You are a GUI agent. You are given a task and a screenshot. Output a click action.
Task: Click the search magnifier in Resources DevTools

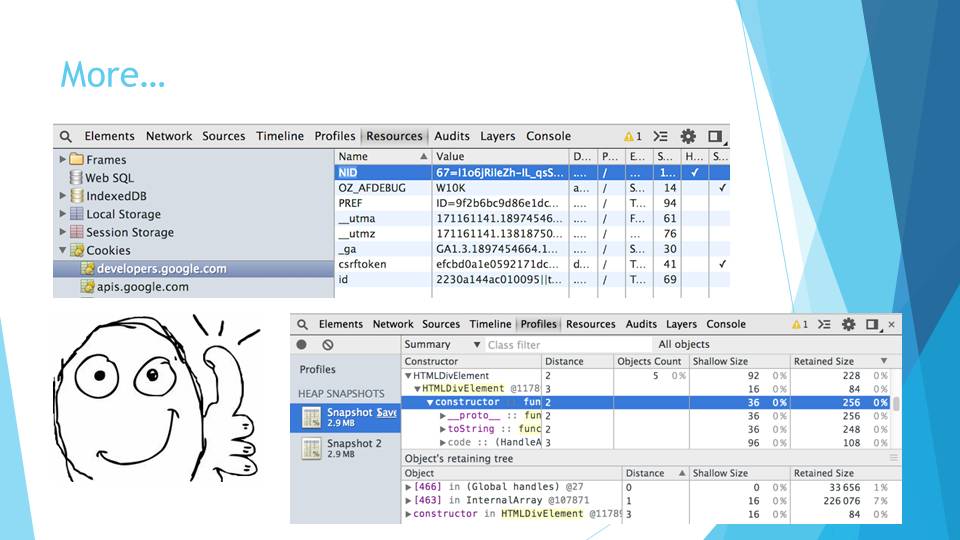click(66, 137)
